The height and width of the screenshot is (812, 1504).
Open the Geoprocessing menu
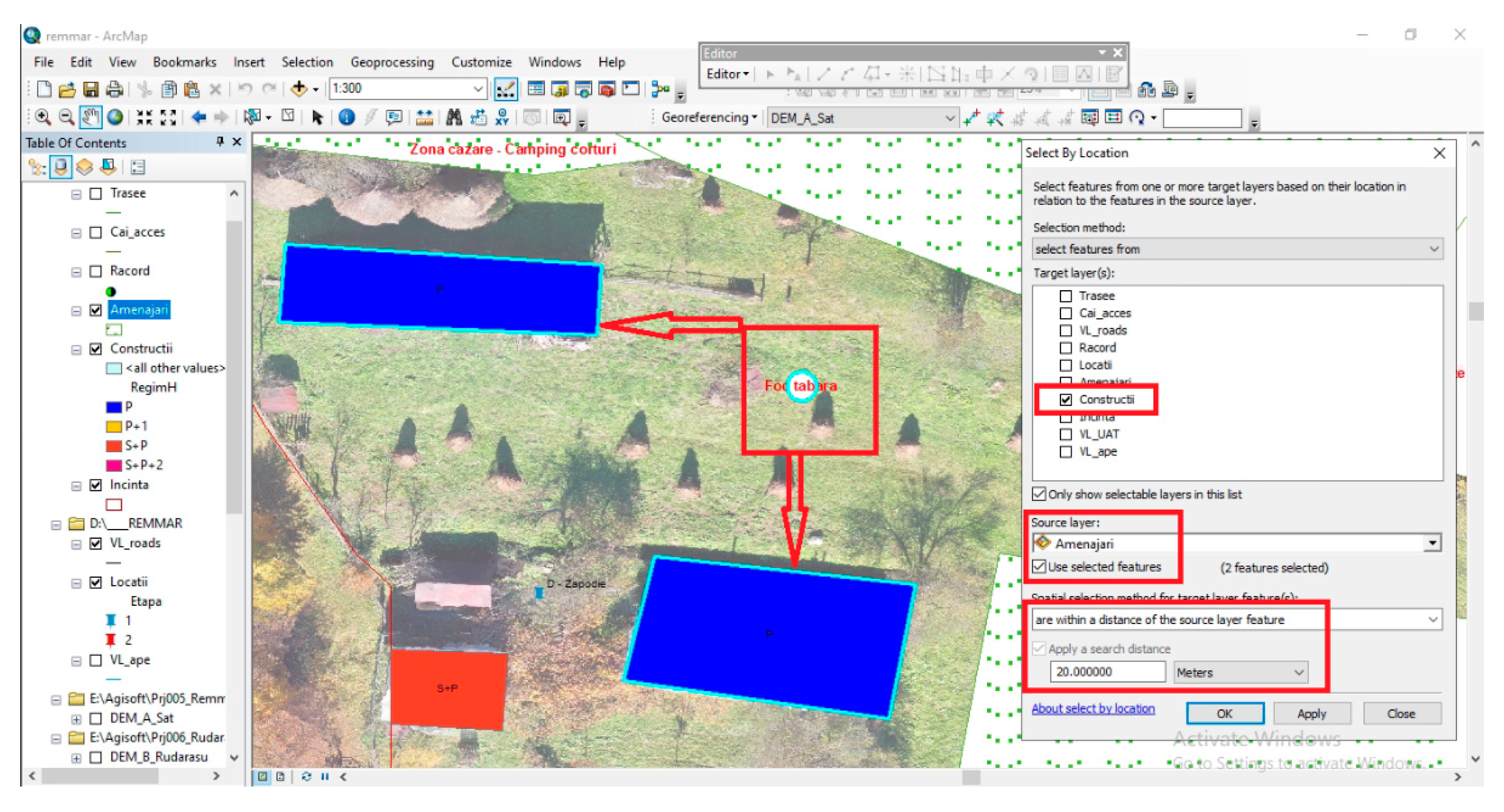point(392,62)
